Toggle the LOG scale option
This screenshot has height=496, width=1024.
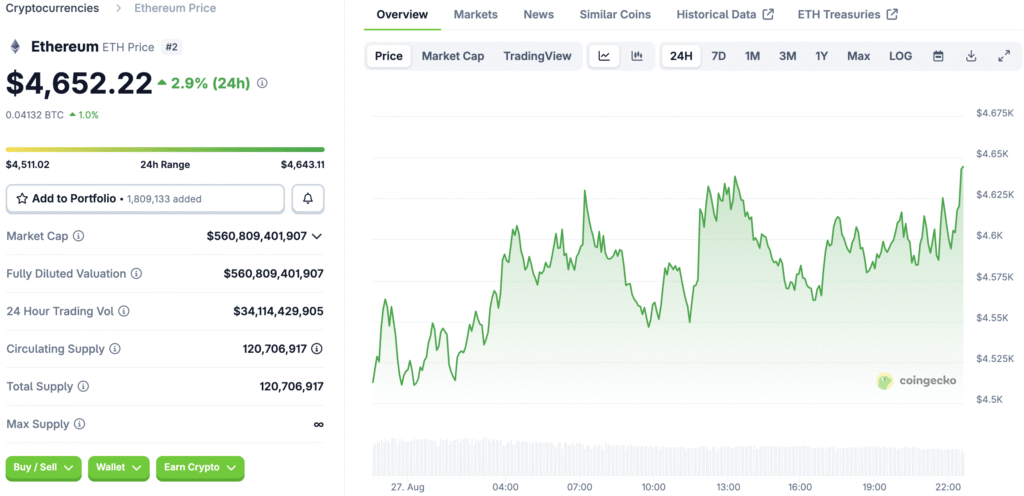click(x=900, y=56)
